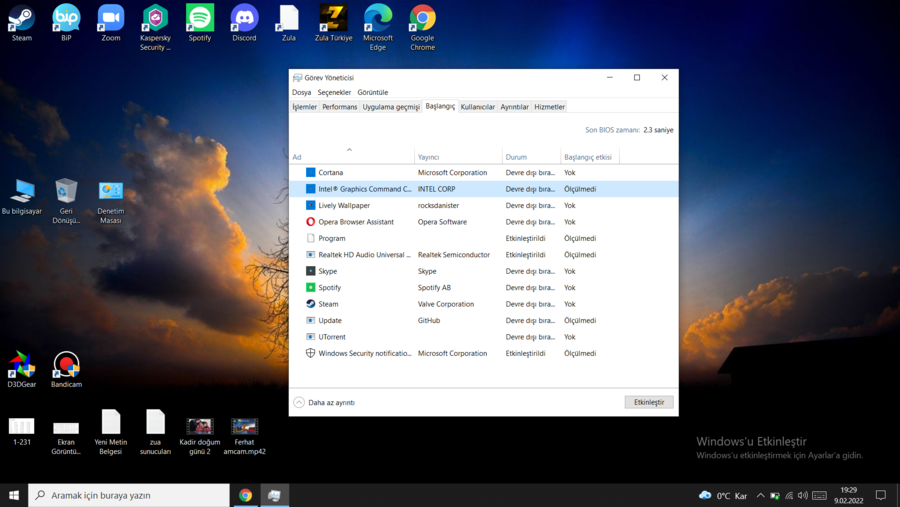Select Geri Dönüşüm recycle bin icon
This screenshot has height=507, width=900.
[x=66, y=201]
